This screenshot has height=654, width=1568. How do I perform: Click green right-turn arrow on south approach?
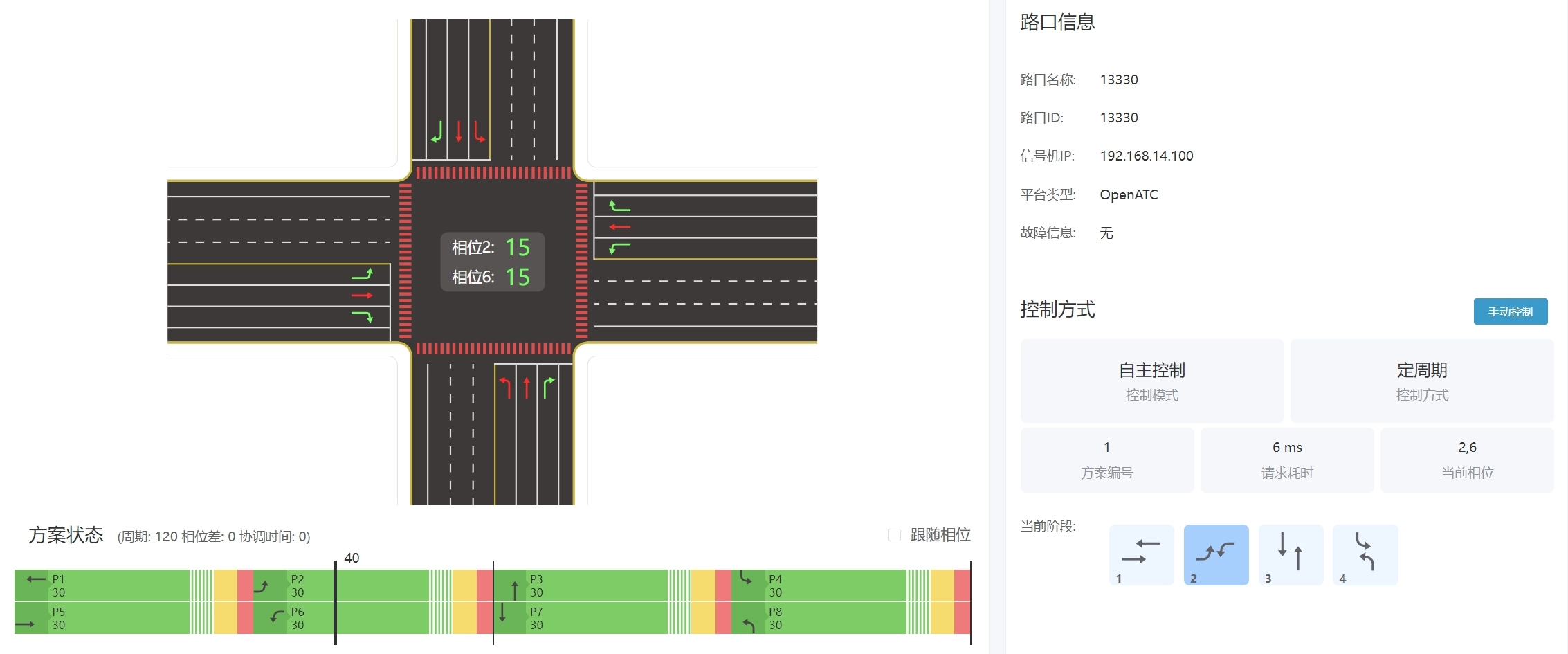(x=548, y=388)
